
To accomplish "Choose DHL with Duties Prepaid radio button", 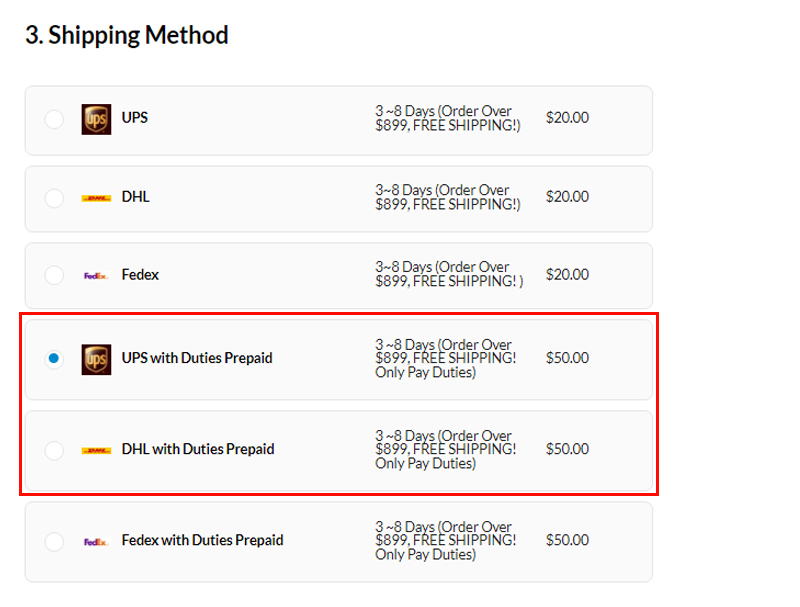I will (54, 450).
